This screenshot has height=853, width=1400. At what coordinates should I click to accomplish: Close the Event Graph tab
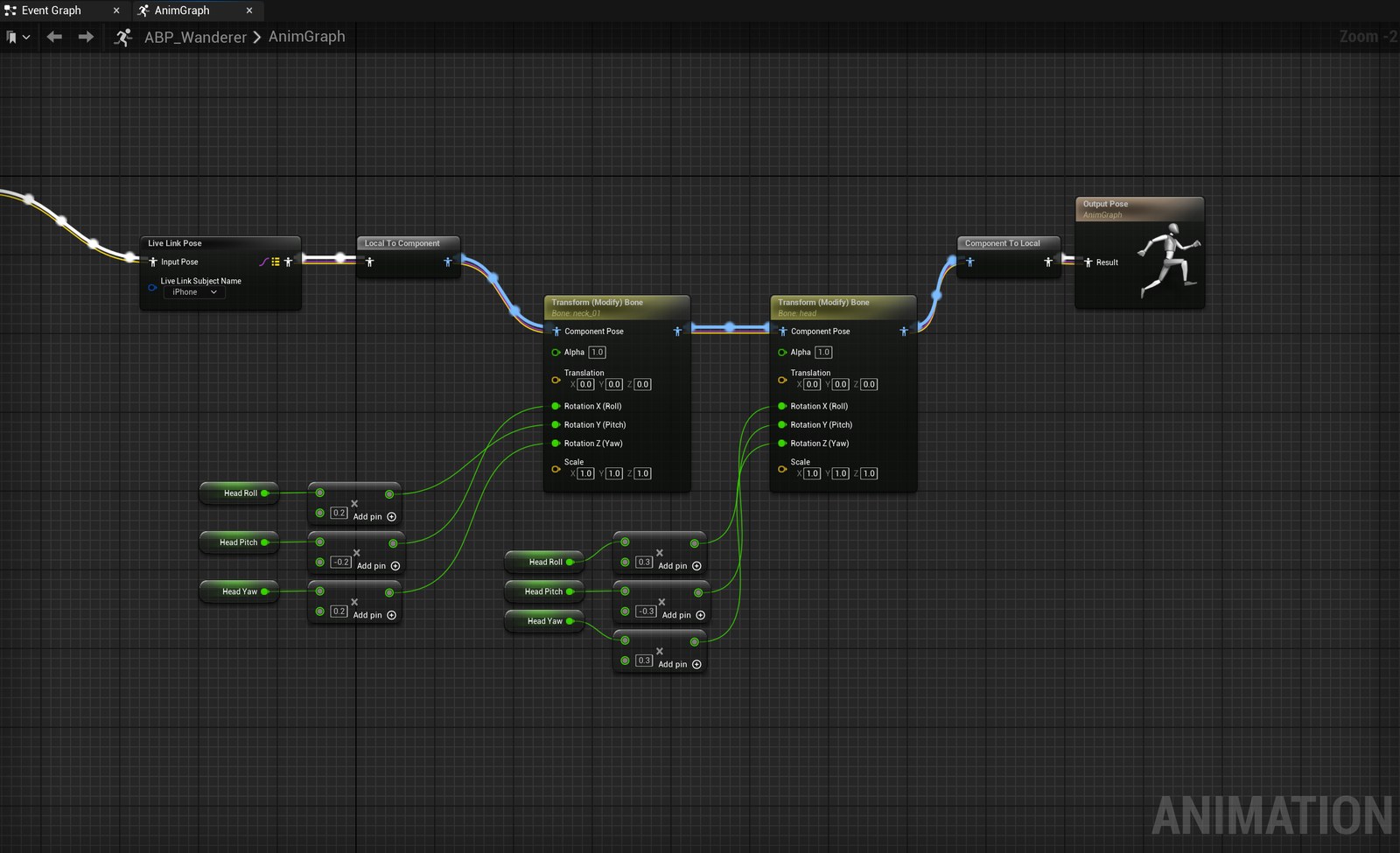[116, 10]
